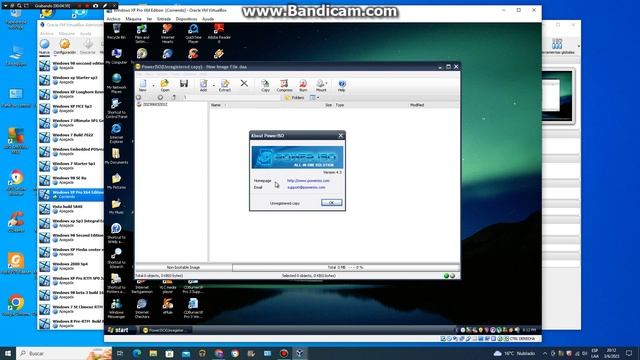Click the Add files toolbar icon
640x360 pixels.
pyautogui.click(x=203, y=85)
